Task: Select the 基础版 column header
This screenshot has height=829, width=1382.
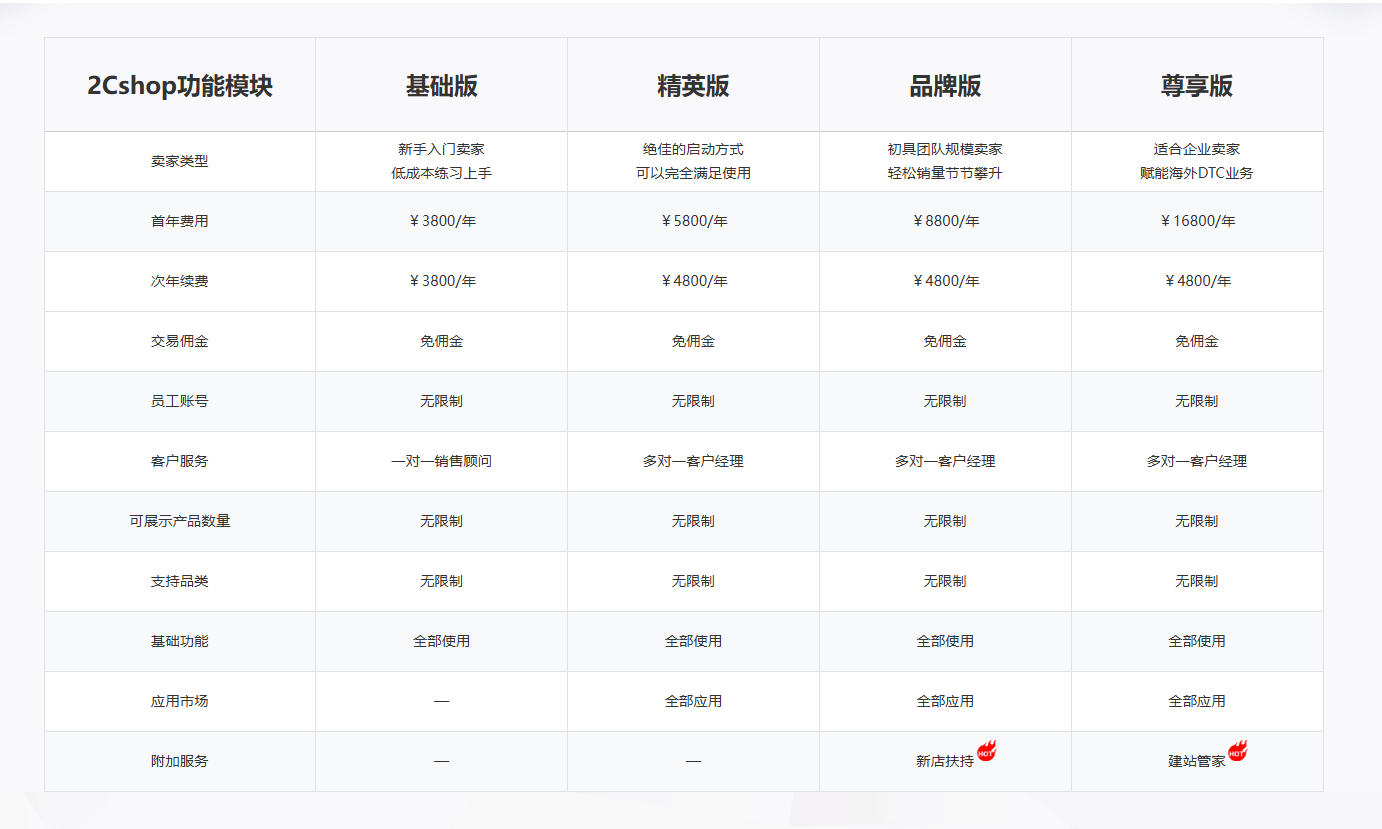Action: (441, 84)
